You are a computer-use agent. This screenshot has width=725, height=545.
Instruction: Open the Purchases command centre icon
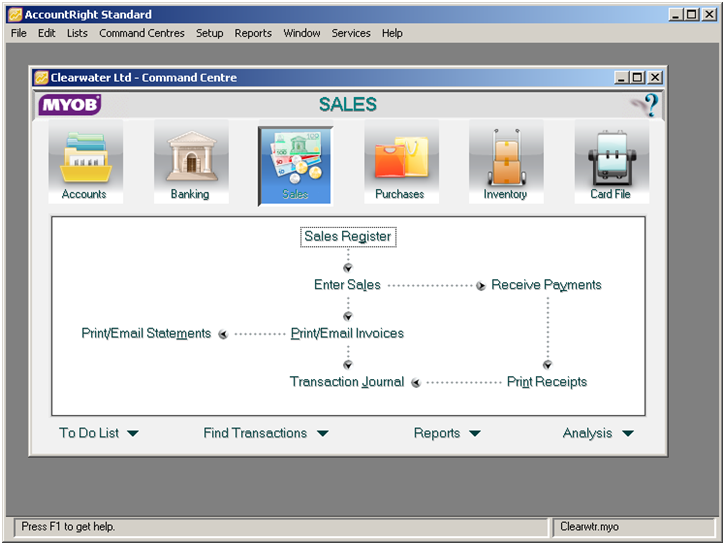pos(401,162)
